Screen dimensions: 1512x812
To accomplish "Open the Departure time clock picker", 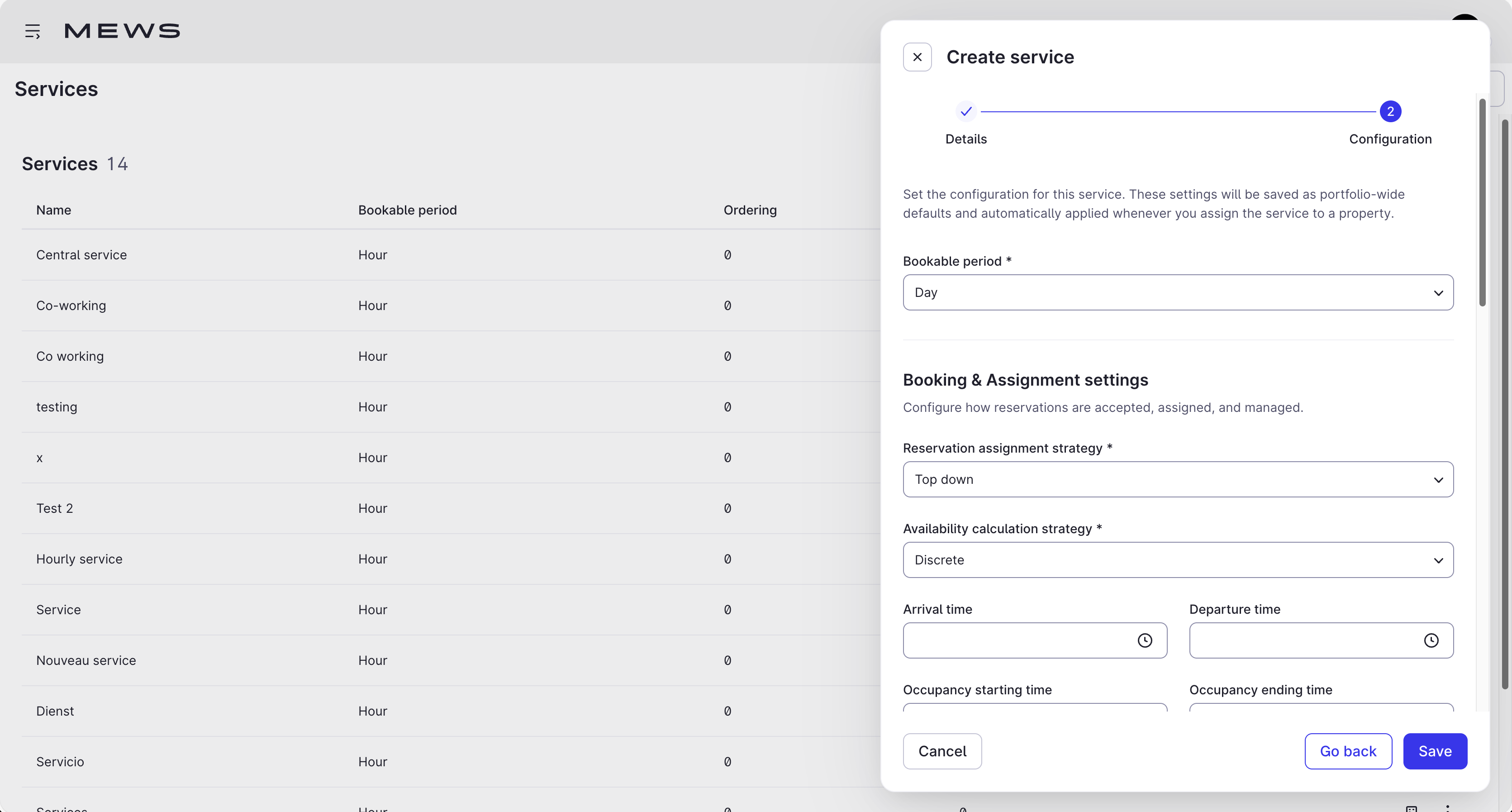I will pyautogui.click(x=1431, y=640).
